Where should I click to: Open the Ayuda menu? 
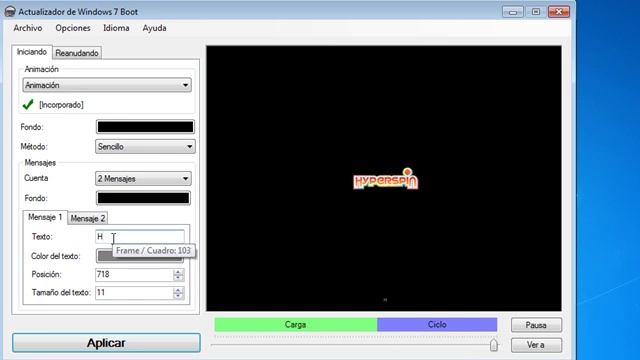pyautogui.click(x=154, y=28)
